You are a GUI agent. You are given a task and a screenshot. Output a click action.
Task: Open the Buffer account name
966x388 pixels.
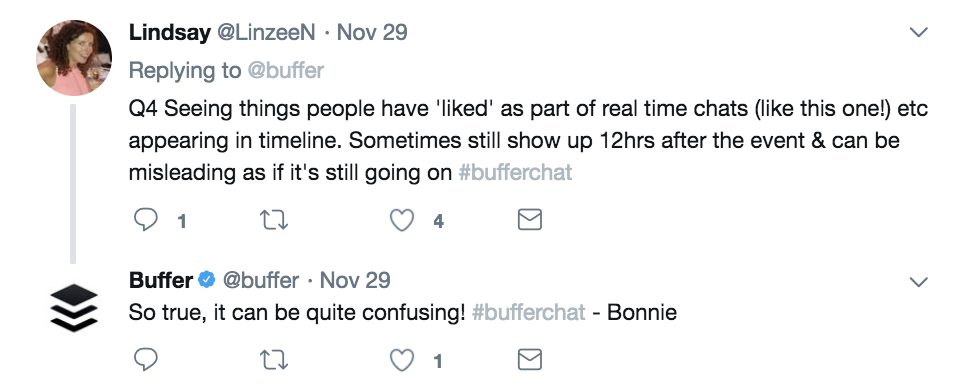(x=161, y=280)
